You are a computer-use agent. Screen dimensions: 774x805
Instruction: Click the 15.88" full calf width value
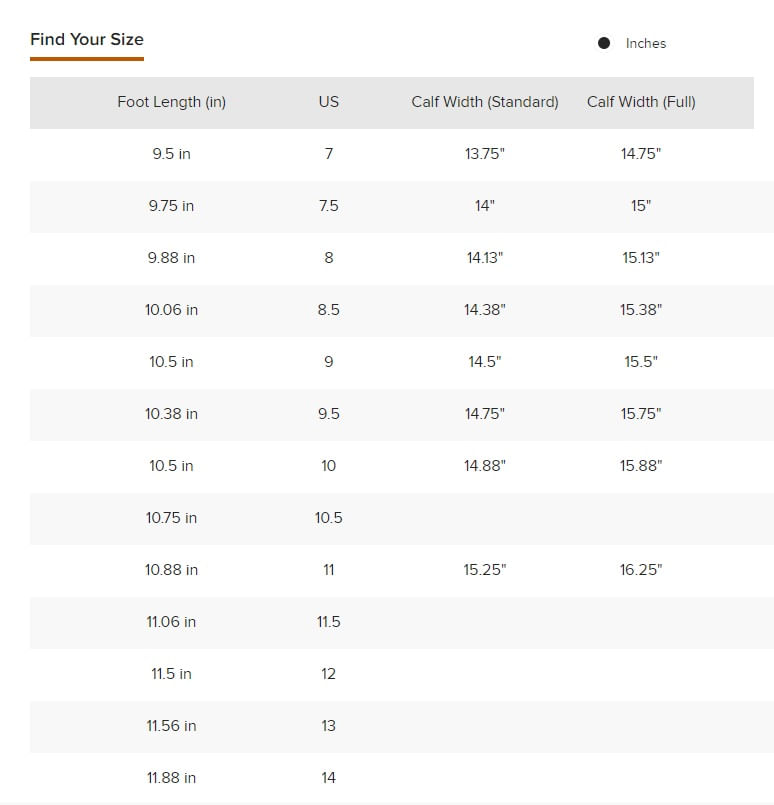click(641, 466)
